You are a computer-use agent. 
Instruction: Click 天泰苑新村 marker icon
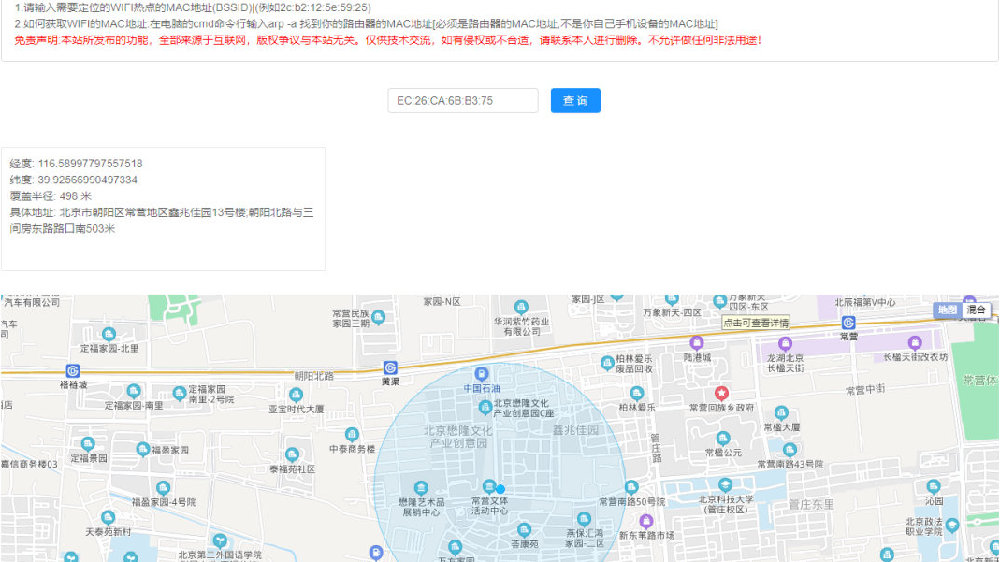pyautogui.click(x=108, y=517)
